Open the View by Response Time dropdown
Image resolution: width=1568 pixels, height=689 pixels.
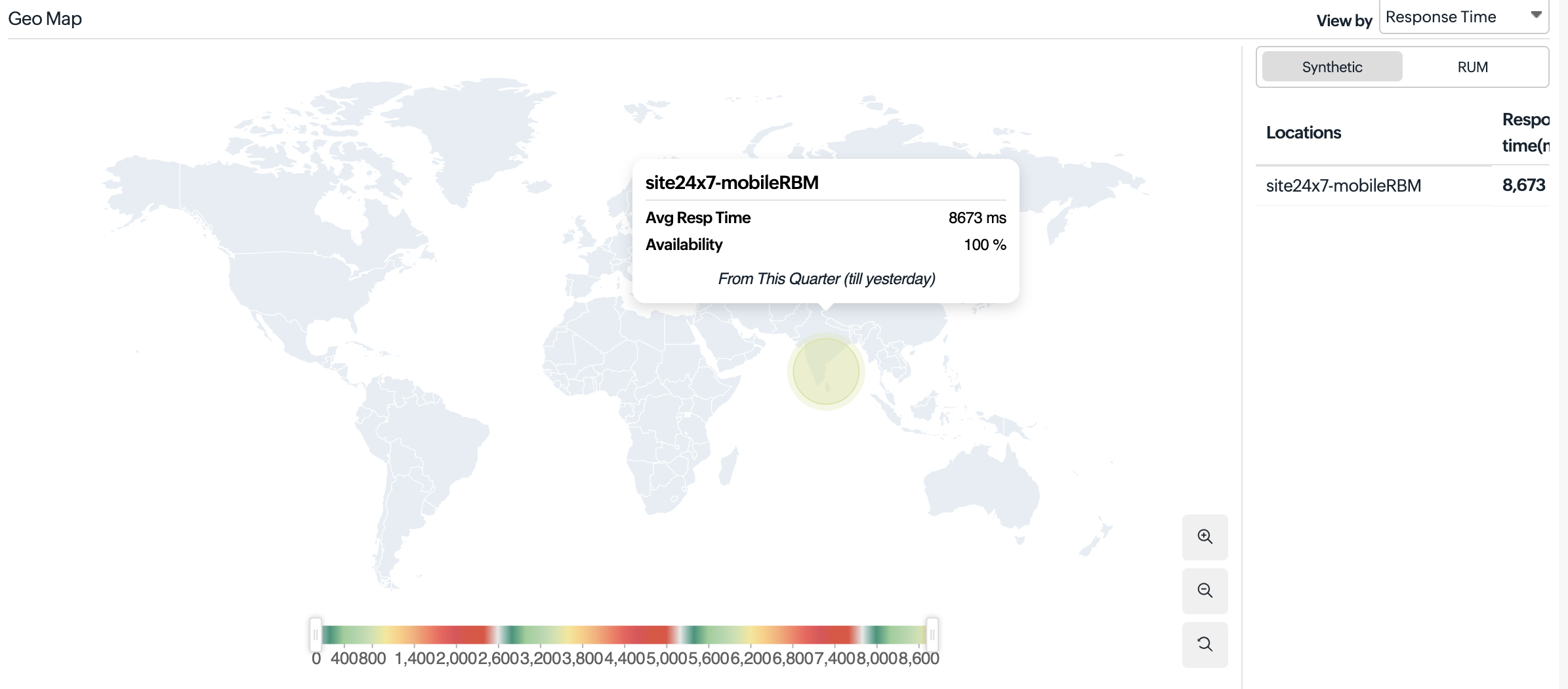tap(1463, 17)
